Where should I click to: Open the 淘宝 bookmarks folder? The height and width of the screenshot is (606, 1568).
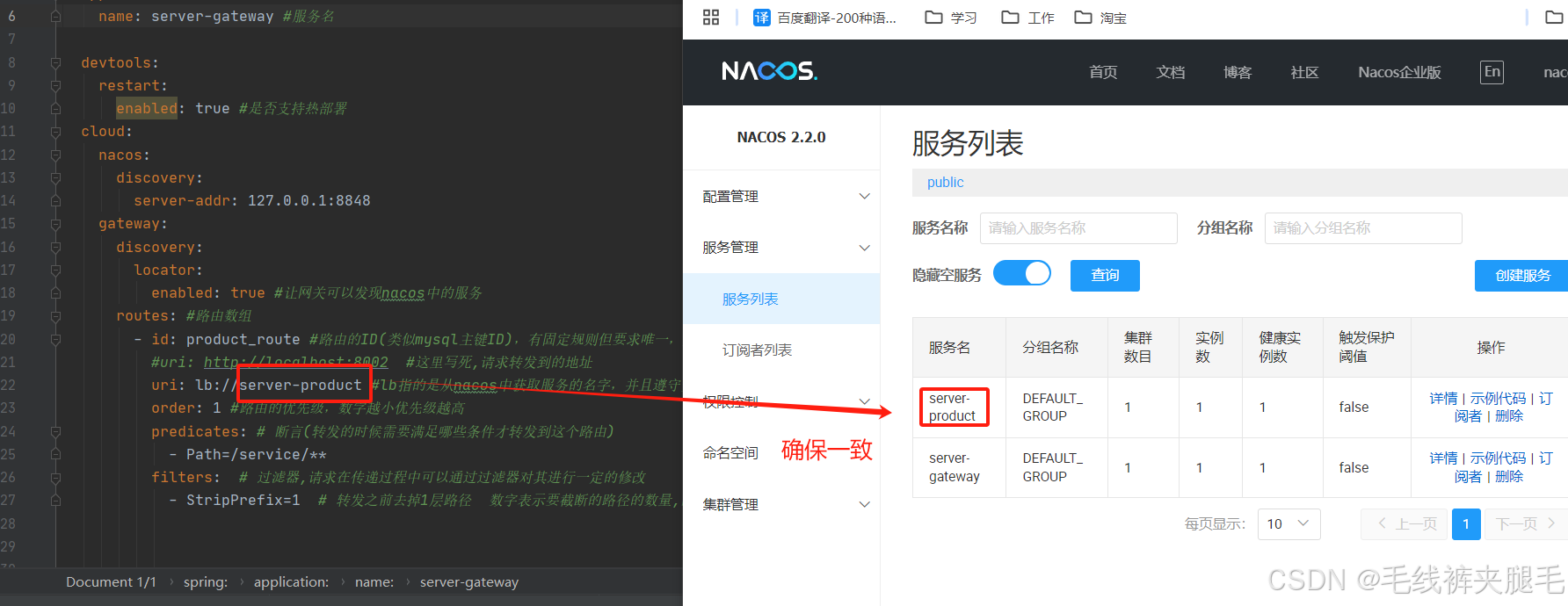[1100, 18]
